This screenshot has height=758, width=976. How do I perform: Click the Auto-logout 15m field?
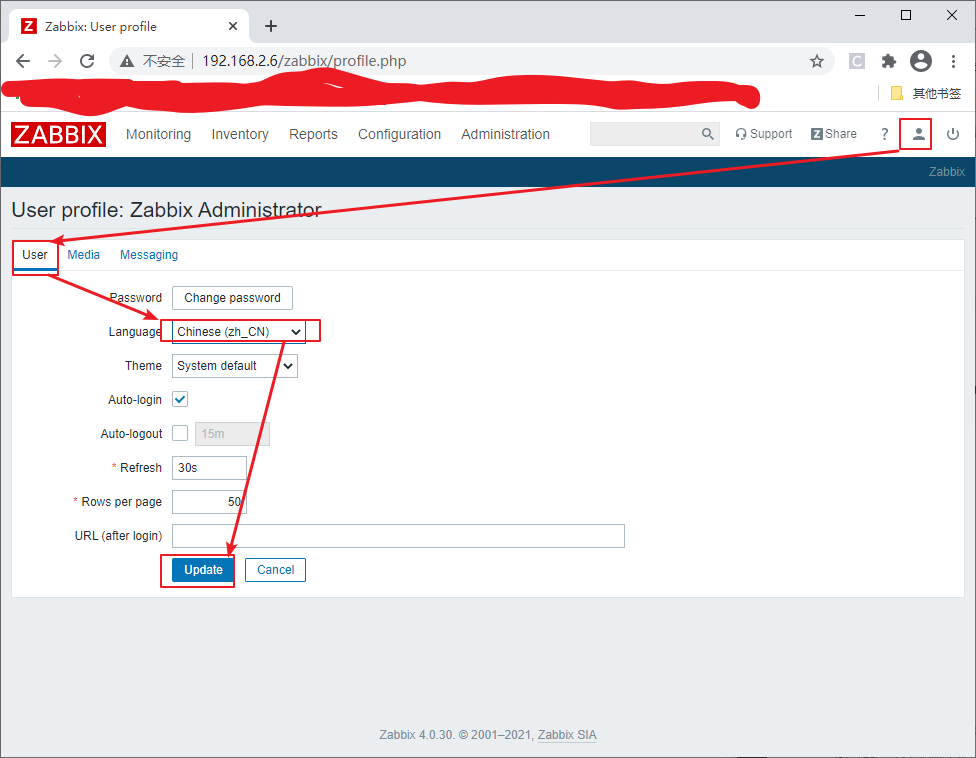[232, 434]
